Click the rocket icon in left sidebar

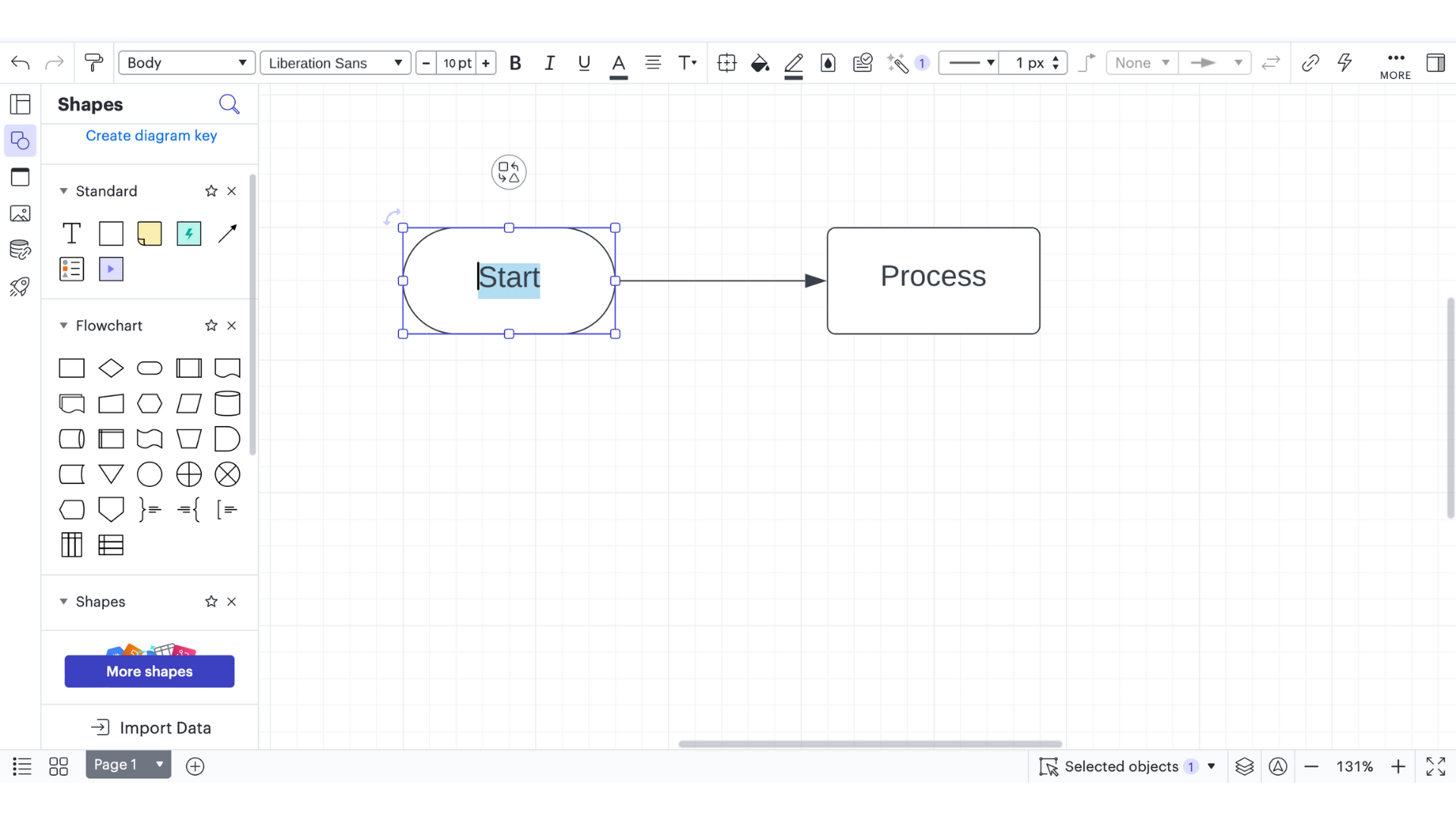coord(20,287)
